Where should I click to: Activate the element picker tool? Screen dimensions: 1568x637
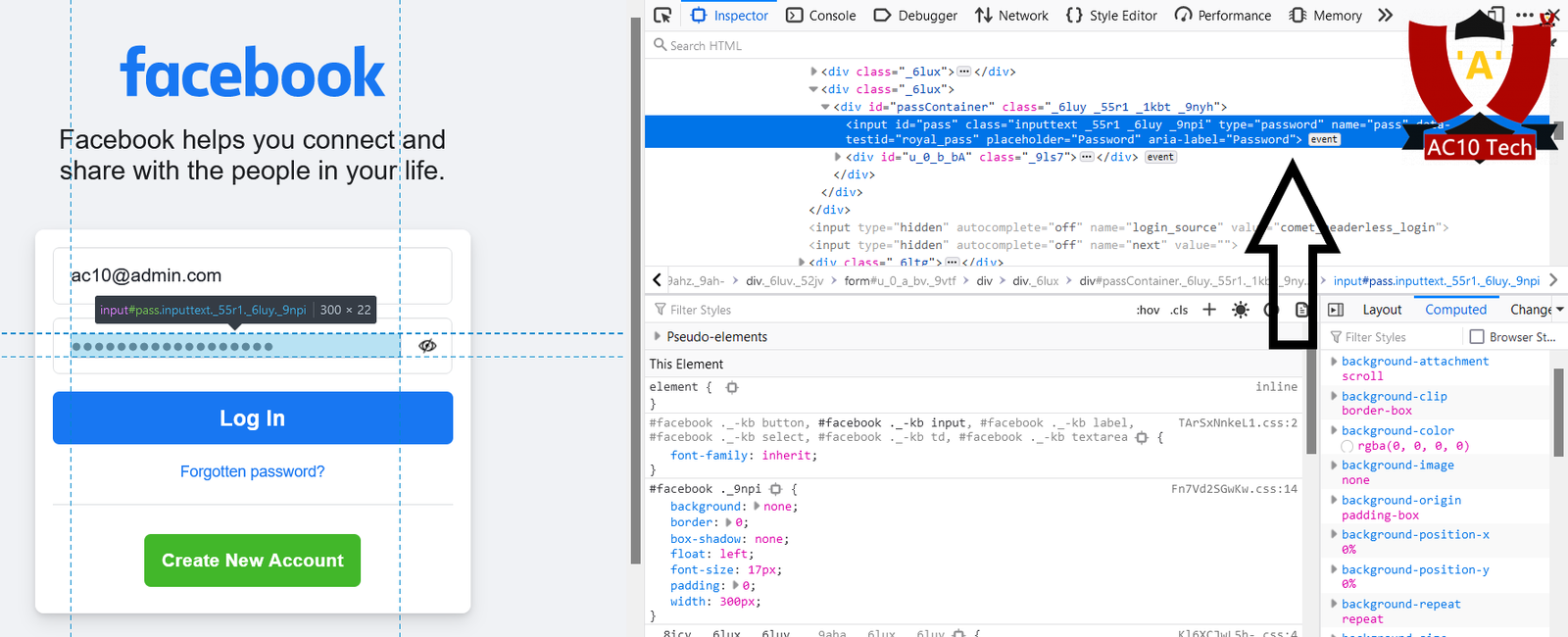point(663,16)
